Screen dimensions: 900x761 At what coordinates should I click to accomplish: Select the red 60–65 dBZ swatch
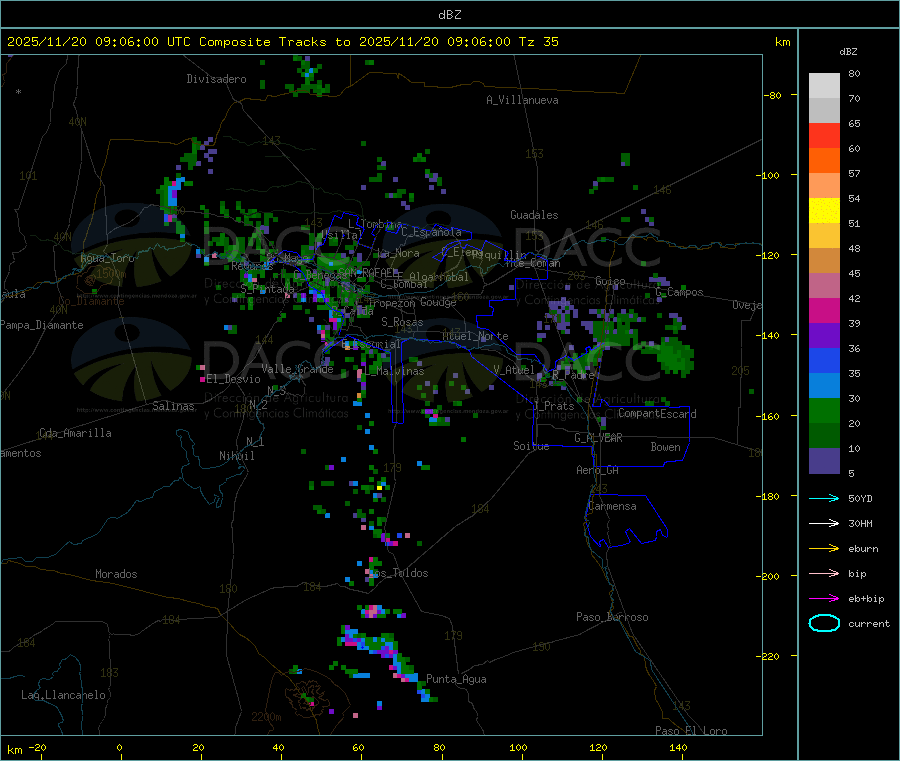coord(824,135)
